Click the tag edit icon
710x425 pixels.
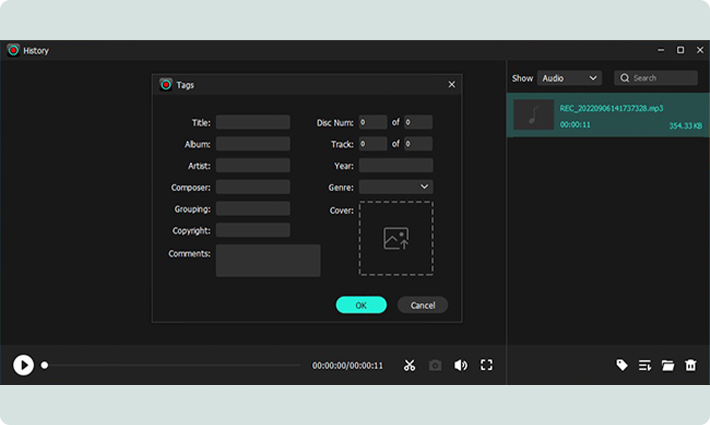[x=622, y=365]
